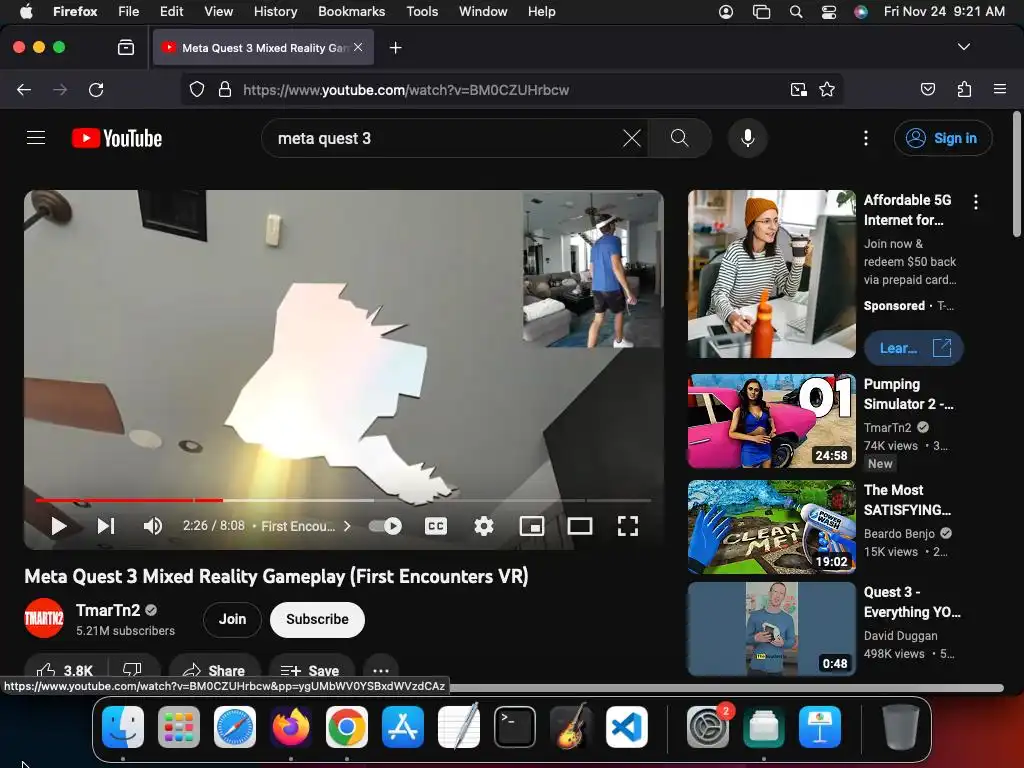
Task: Enter full screen with the fullscreen icon
Action: [628, 526]
